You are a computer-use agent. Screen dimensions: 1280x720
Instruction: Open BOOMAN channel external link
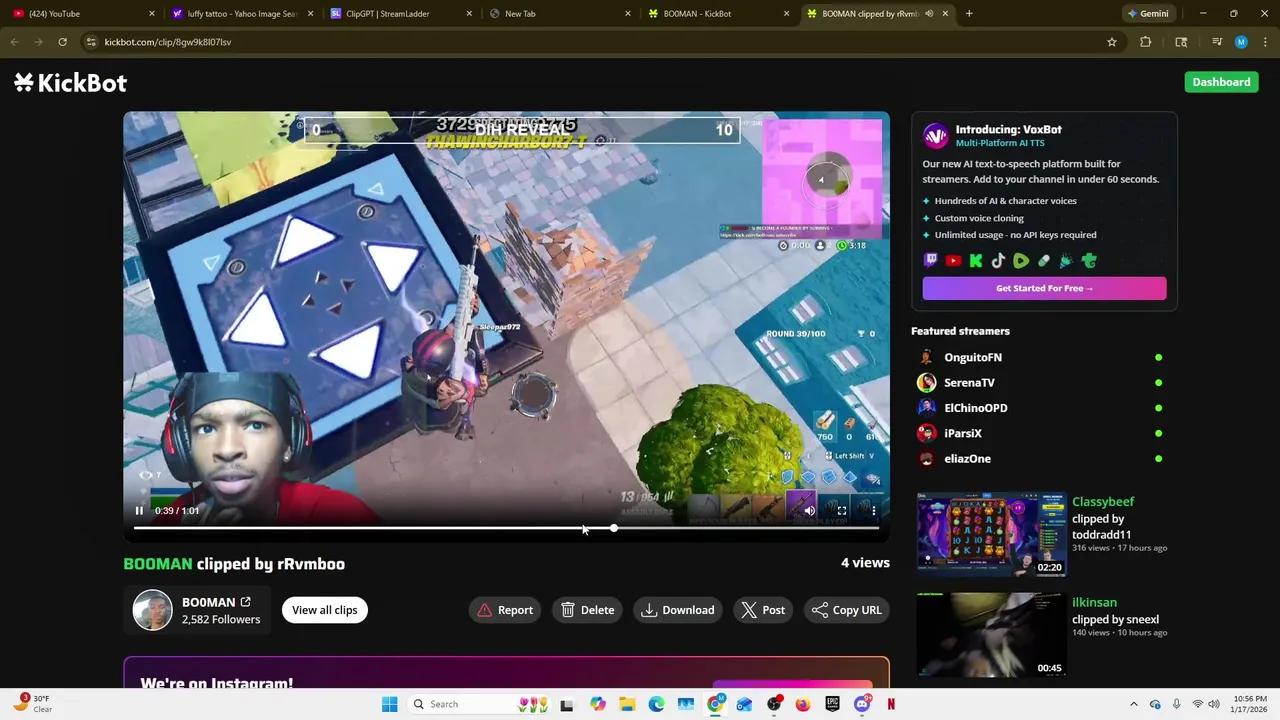[245, 602]
